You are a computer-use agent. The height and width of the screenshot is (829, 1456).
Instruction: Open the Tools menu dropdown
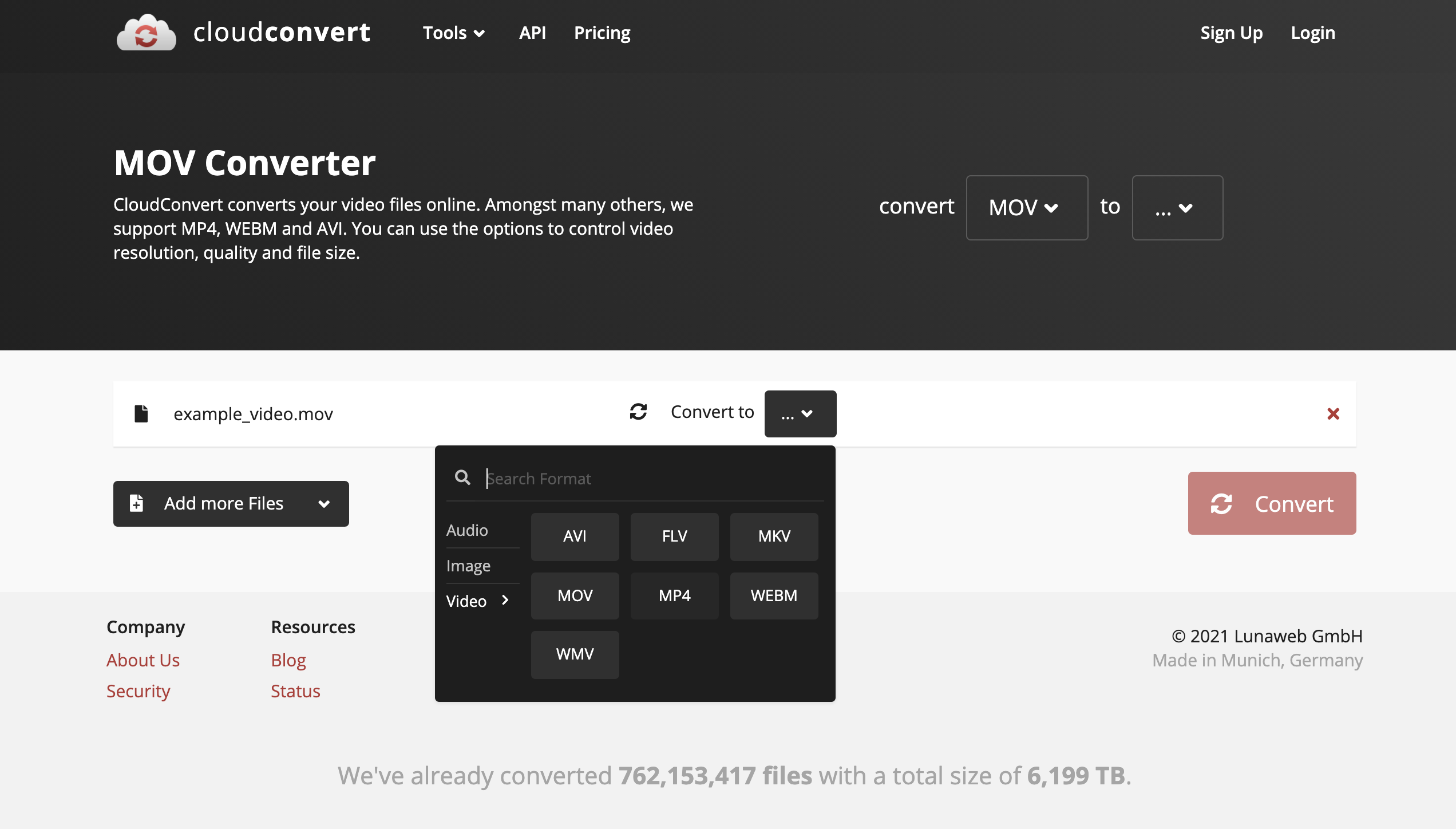point(454,33)
